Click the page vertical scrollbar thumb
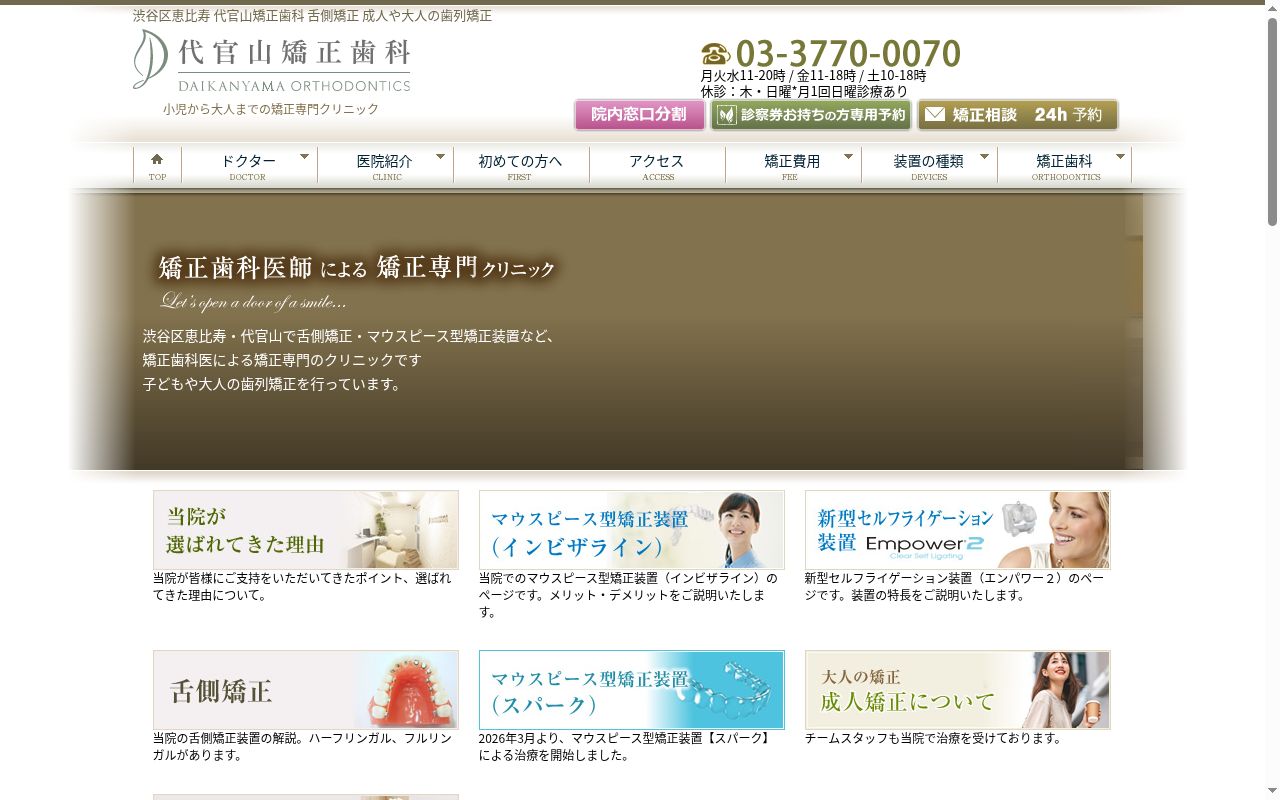 (x=1272, y=120)
